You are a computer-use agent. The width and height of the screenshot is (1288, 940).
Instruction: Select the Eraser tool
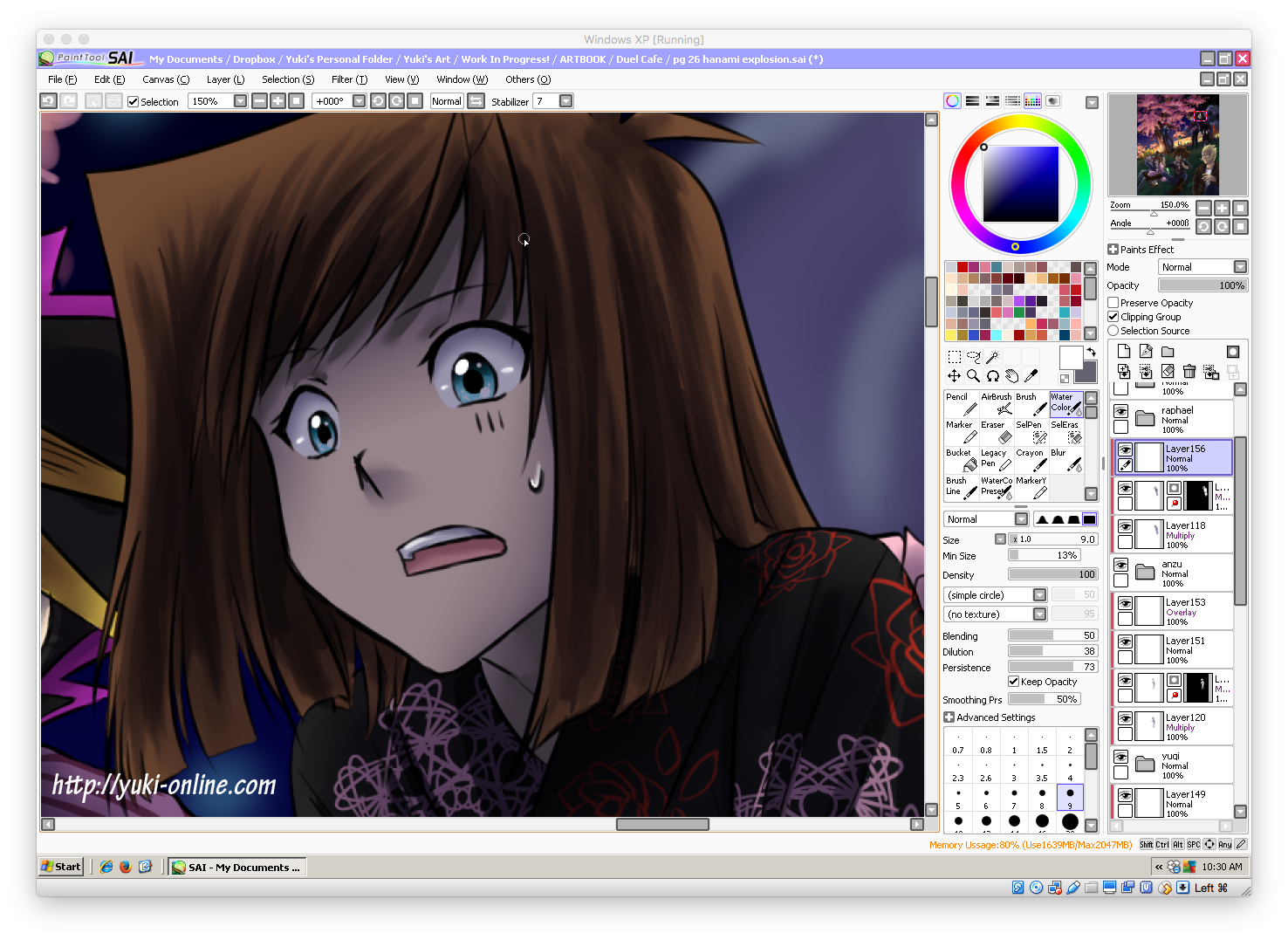click(997, 432)
